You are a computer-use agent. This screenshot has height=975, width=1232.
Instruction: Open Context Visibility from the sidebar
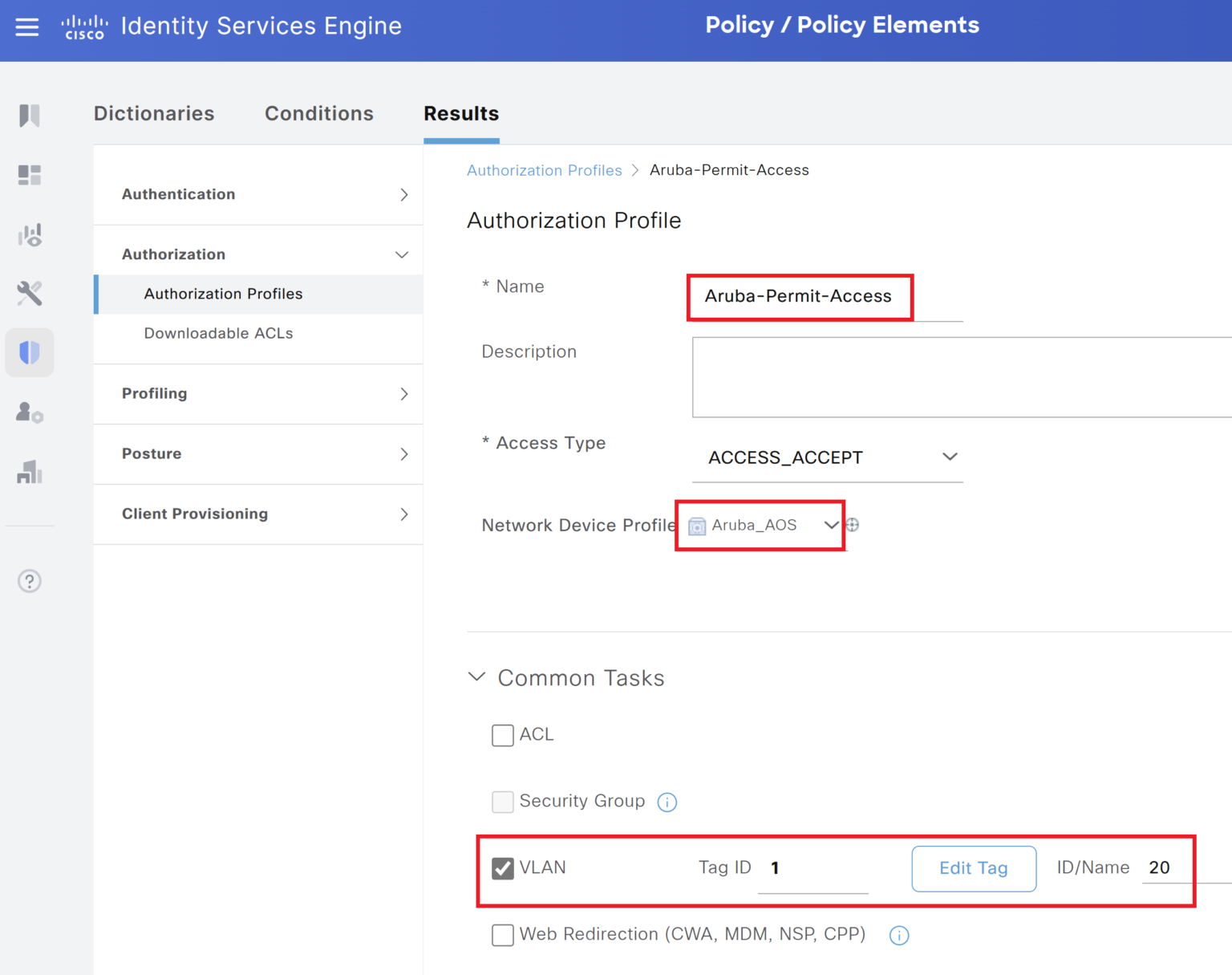[x=30, y=234]
